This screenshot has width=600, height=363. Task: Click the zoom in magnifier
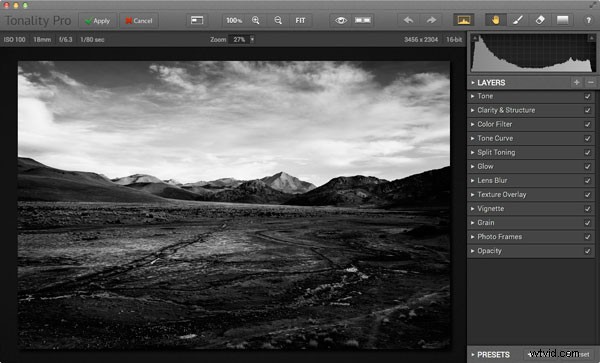256,21
